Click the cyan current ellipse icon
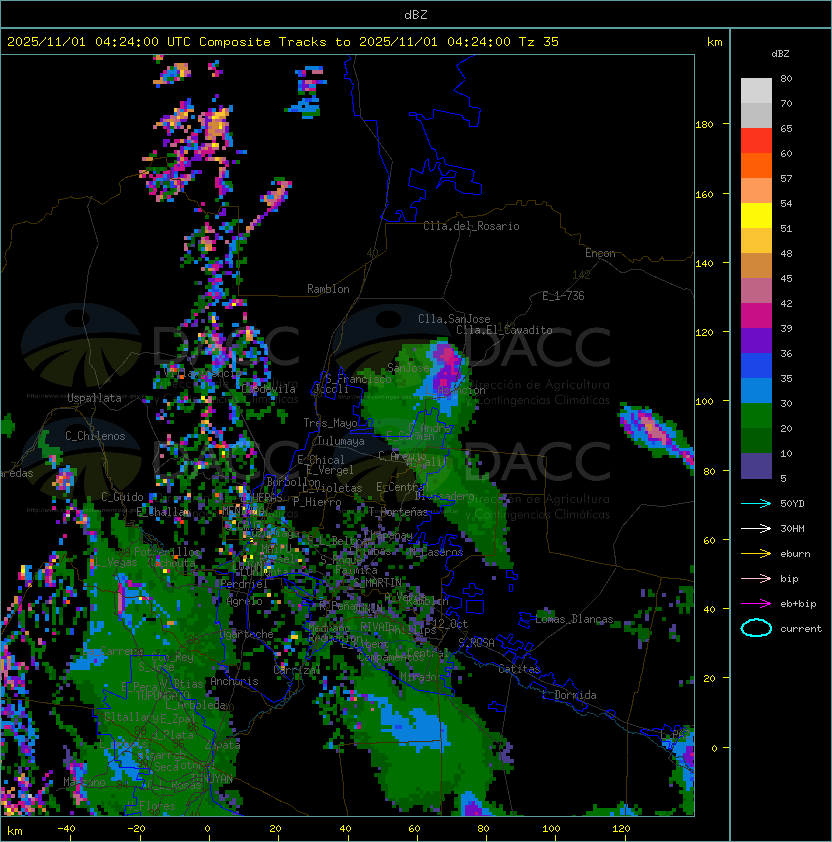This screenshot has width=832, height=842. pyautogui.click(x=756, y=628)
